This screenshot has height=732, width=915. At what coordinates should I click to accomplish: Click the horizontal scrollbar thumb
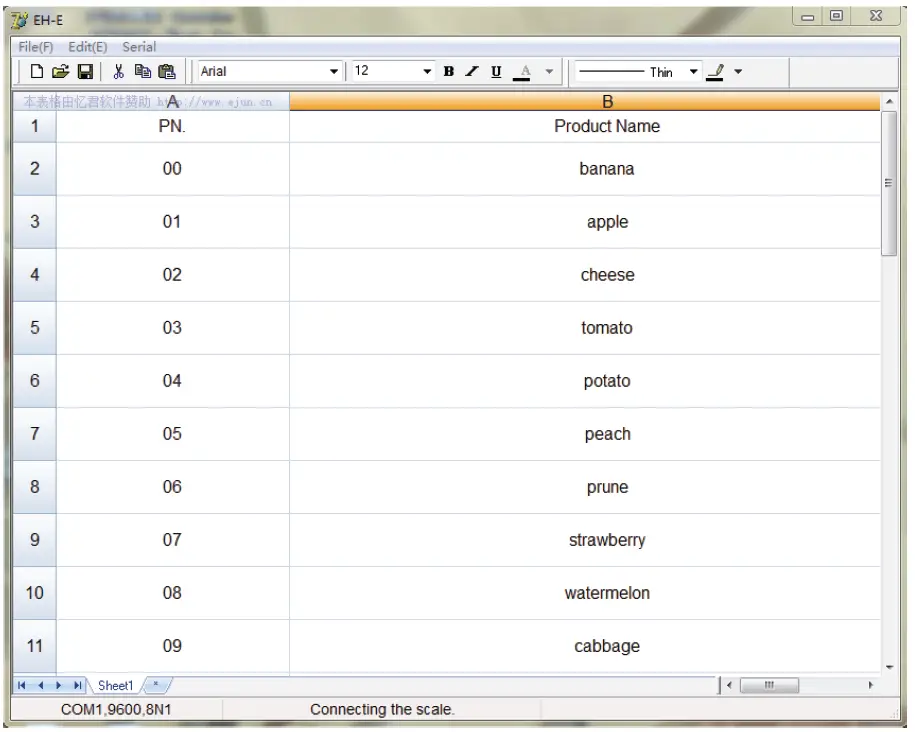click(769, 685)
